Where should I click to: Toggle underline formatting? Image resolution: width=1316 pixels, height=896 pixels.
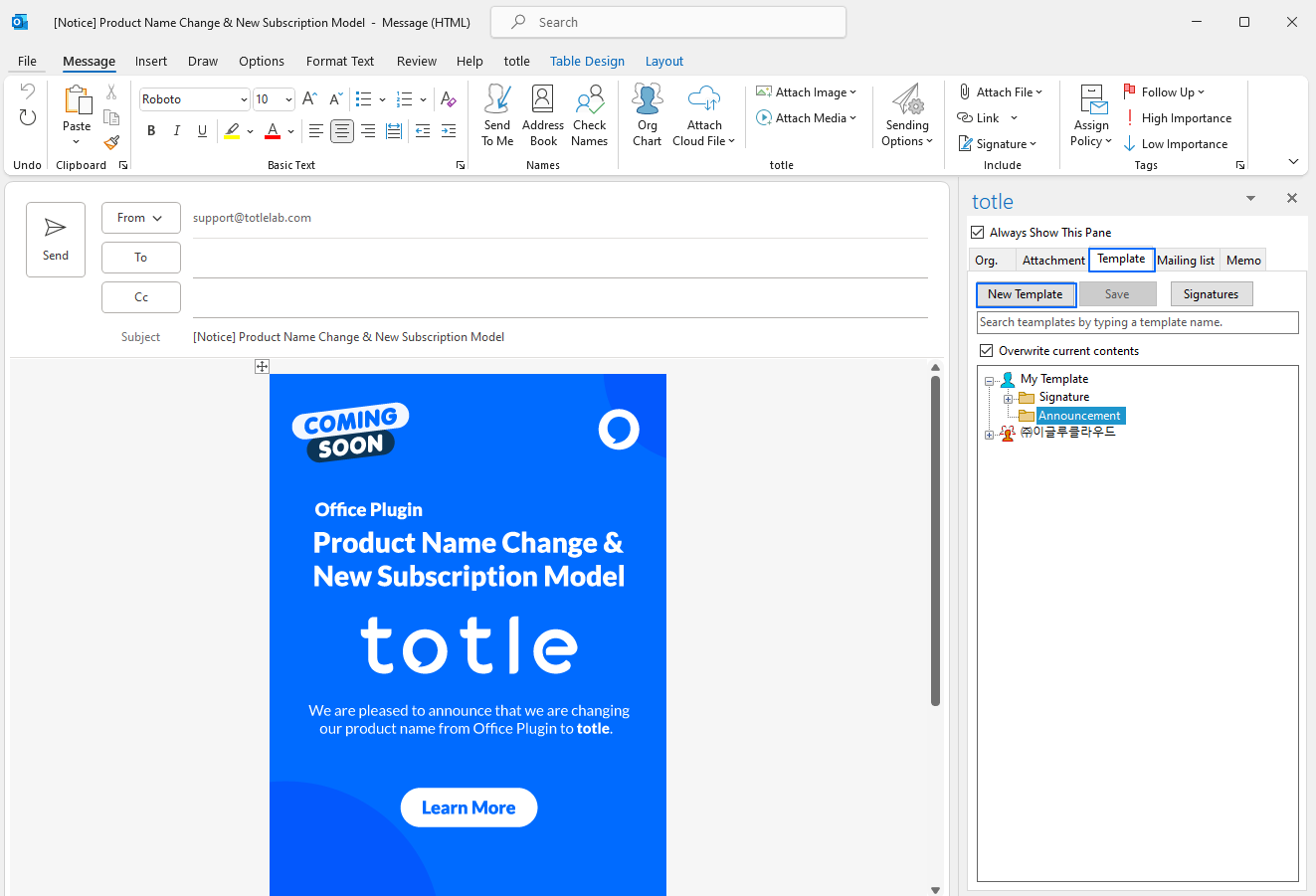coord(203,130)
